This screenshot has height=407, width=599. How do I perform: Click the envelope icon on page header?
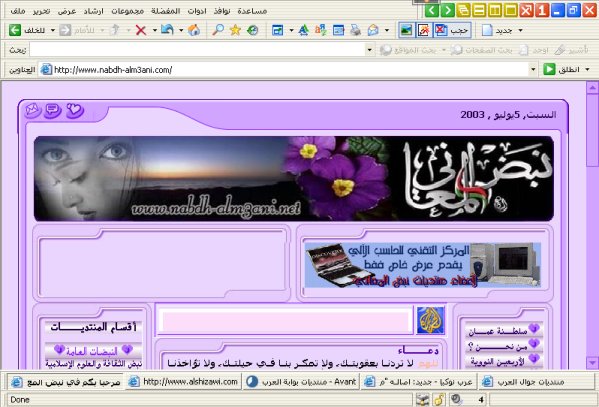click(x=33, y=110)
